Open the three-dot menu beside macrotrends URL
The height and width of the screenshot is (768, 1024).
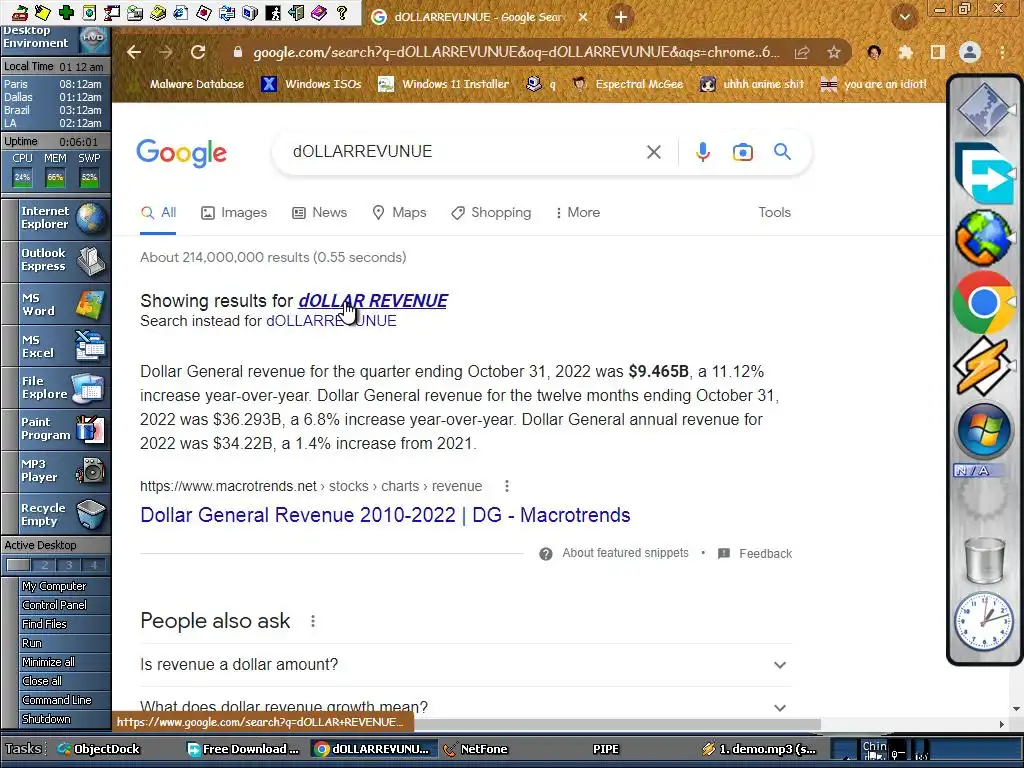(507, 486)
